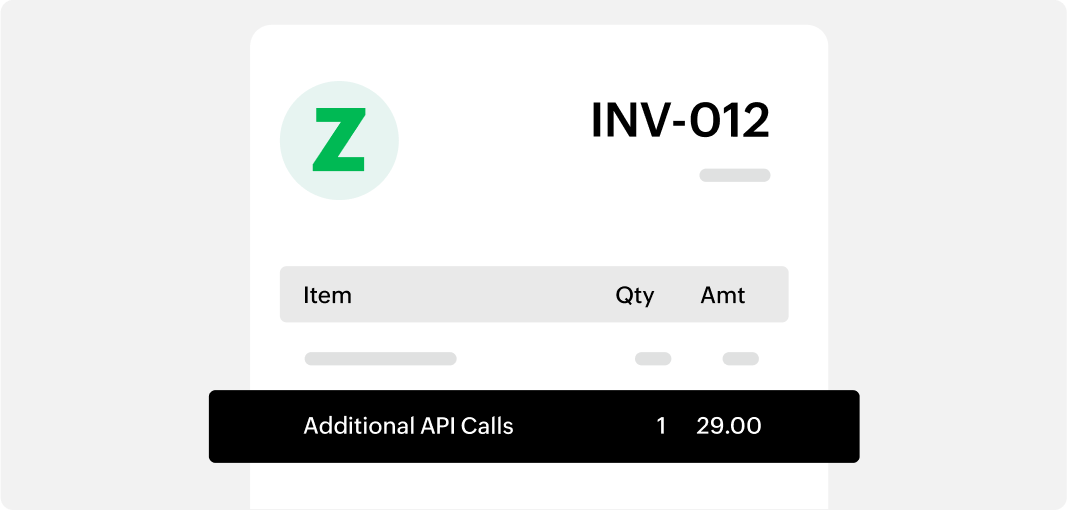Click the "INV" prefix of the invoice number
The height and width of the screenshot is (510, 1067).
tap(627, 121)
